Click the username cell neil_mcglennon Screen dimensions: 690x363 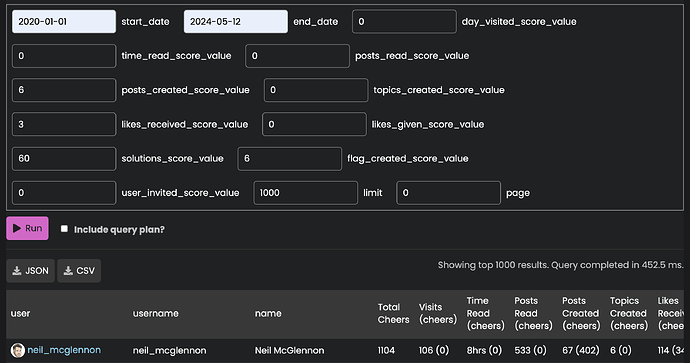(169, 351)
